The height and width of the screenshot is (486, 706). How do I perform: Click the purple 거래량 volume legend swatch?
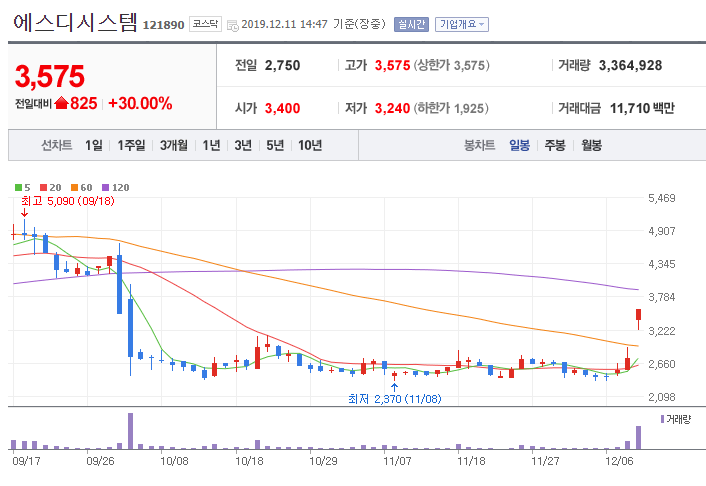[x=662, y=419]
